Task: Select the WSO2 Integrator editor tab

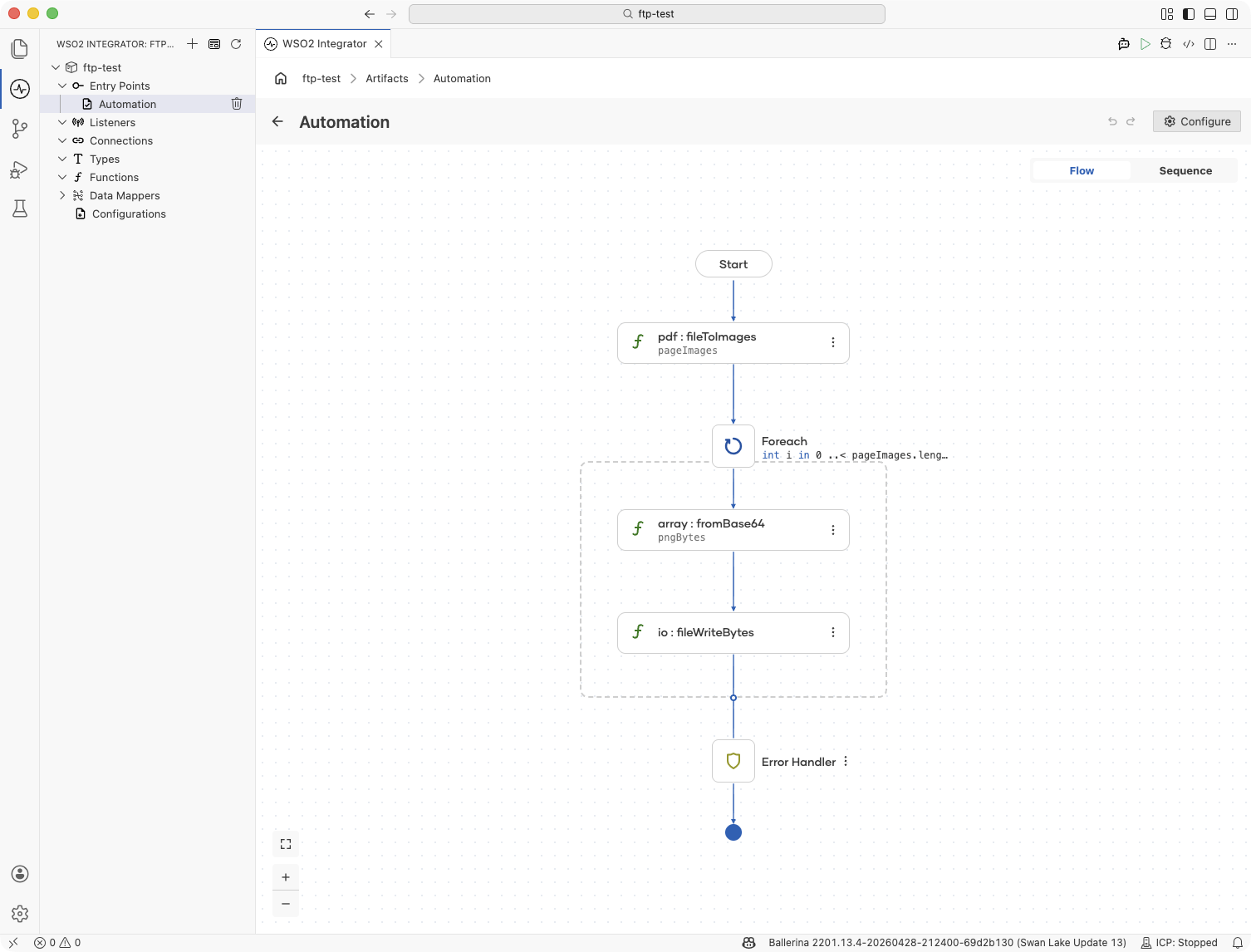Action: point(323,44)
